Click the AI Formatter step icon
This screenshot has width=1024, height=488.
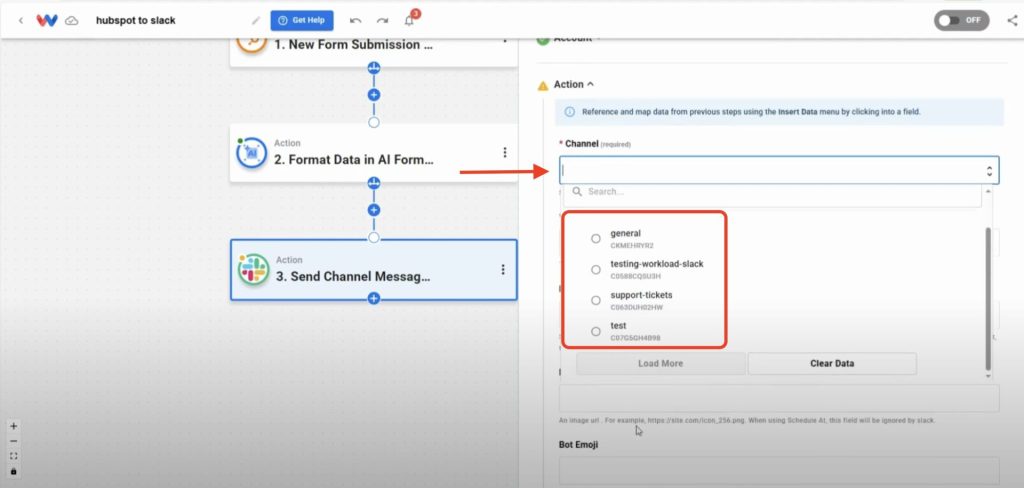[251, 152]
